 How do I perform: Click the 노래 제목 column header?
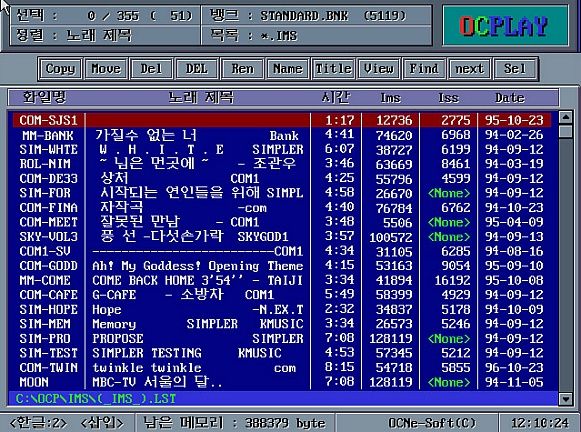coord(201,97)
